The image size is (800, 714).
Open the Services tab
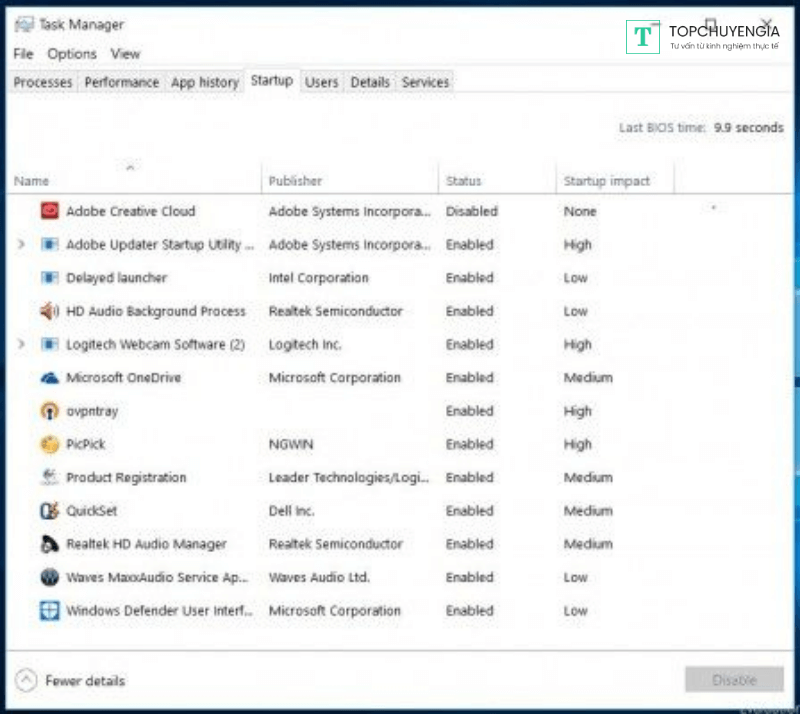pyautogui.click(x=425, y=82)
